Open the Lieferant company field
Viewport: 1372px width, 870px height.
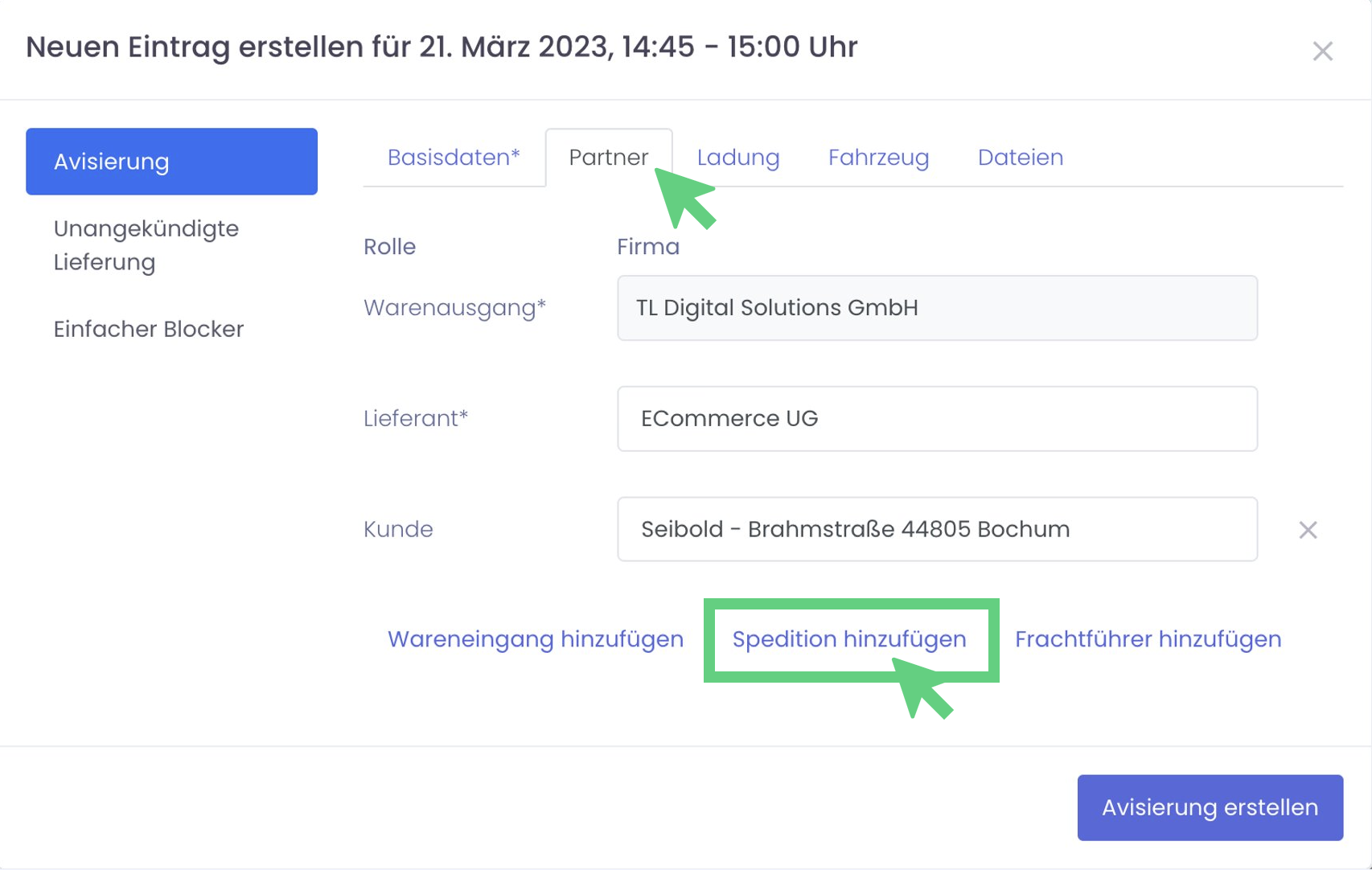click(x=937, y=419)
